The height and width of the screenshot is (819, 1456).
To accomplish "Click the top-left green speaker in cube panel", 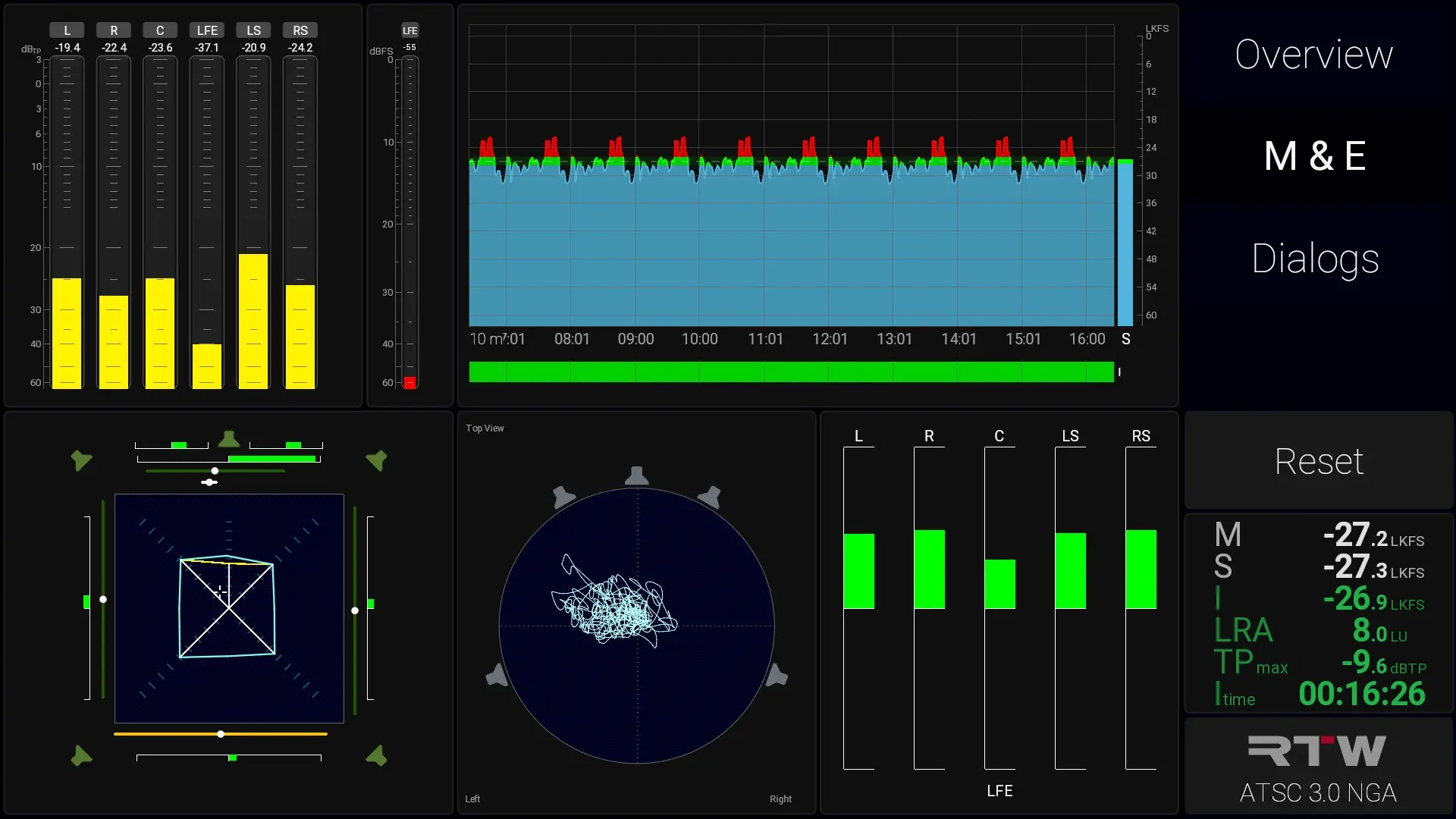I will coord(80,460).
